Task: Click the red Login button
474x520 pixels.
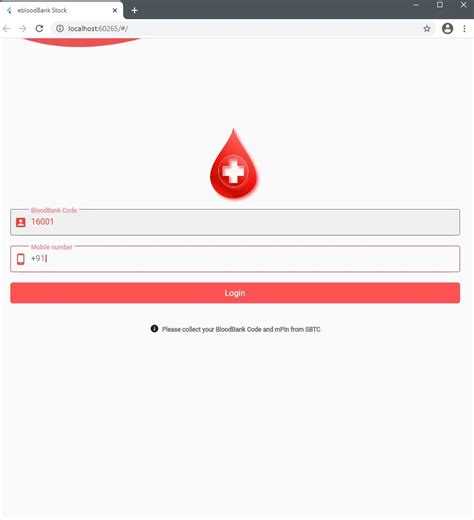Action: coord(235,293)
